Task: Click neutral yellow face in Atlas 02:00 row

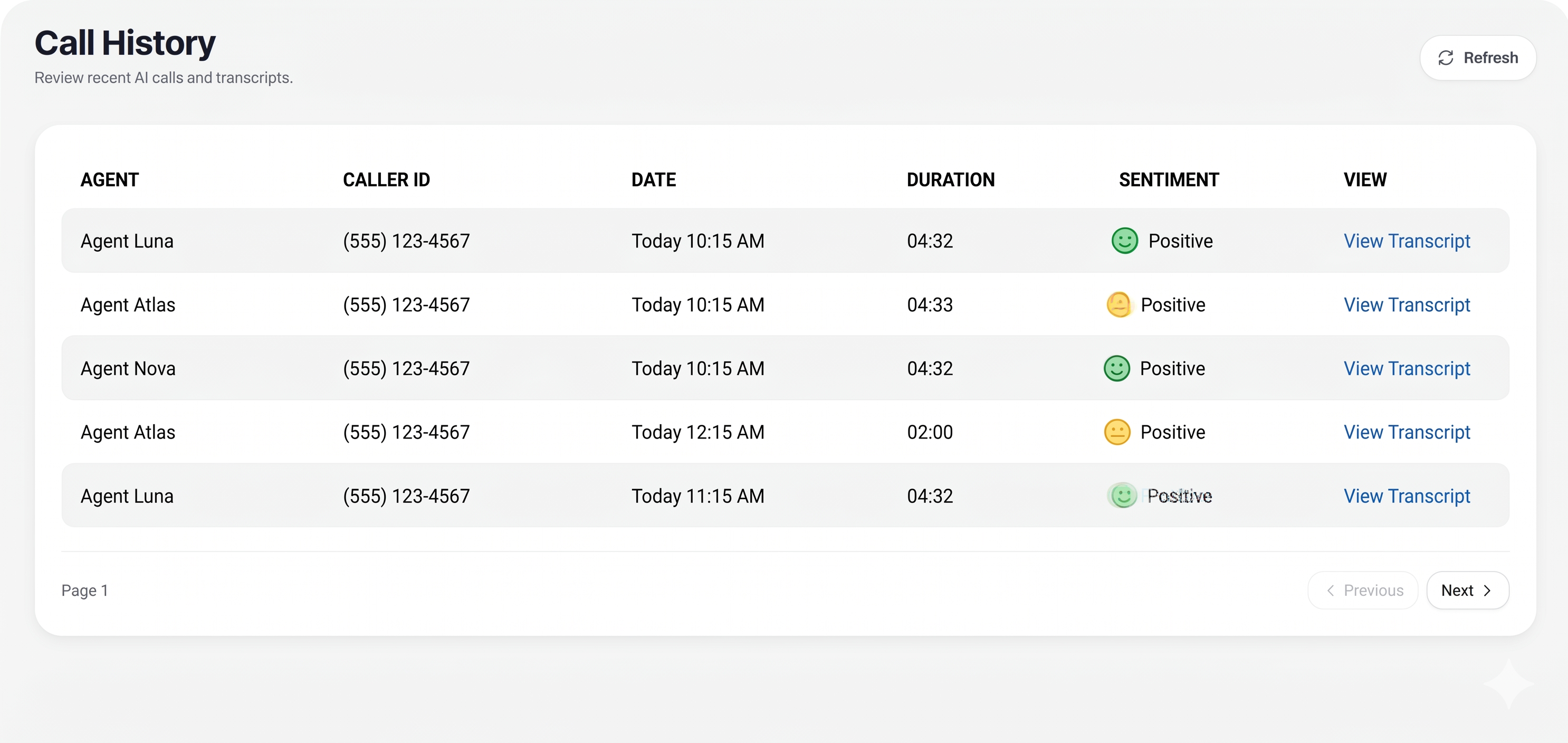Action: click(1117, 432)
